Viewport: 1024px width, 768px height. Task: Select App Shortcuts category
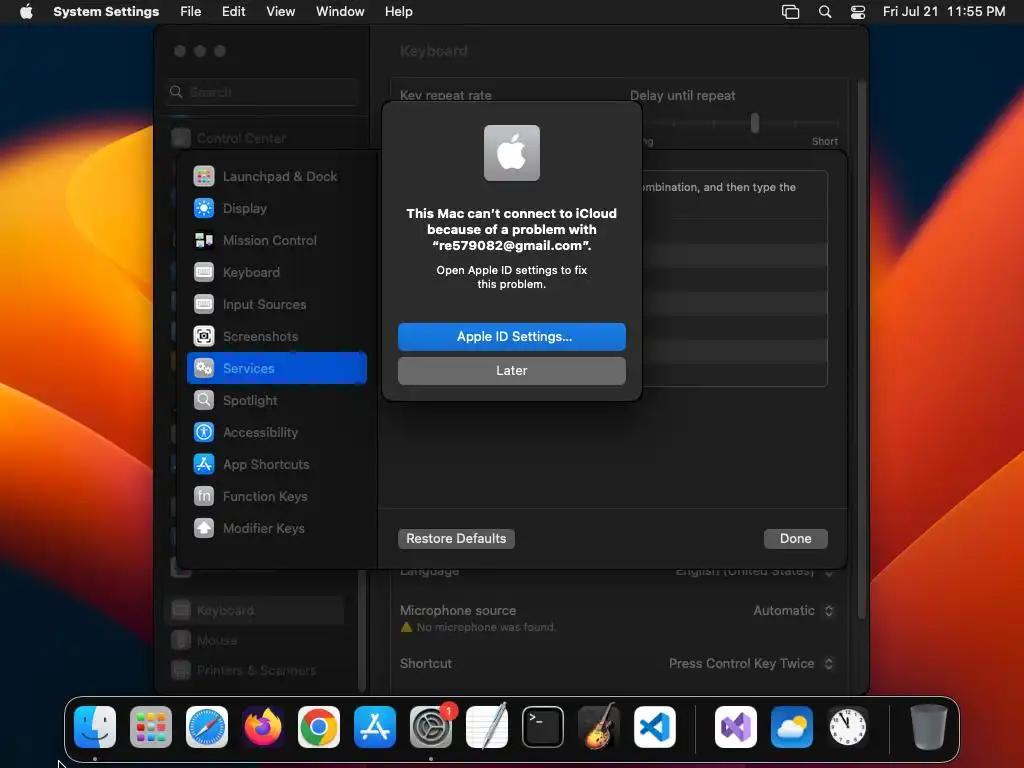point(277,464)
